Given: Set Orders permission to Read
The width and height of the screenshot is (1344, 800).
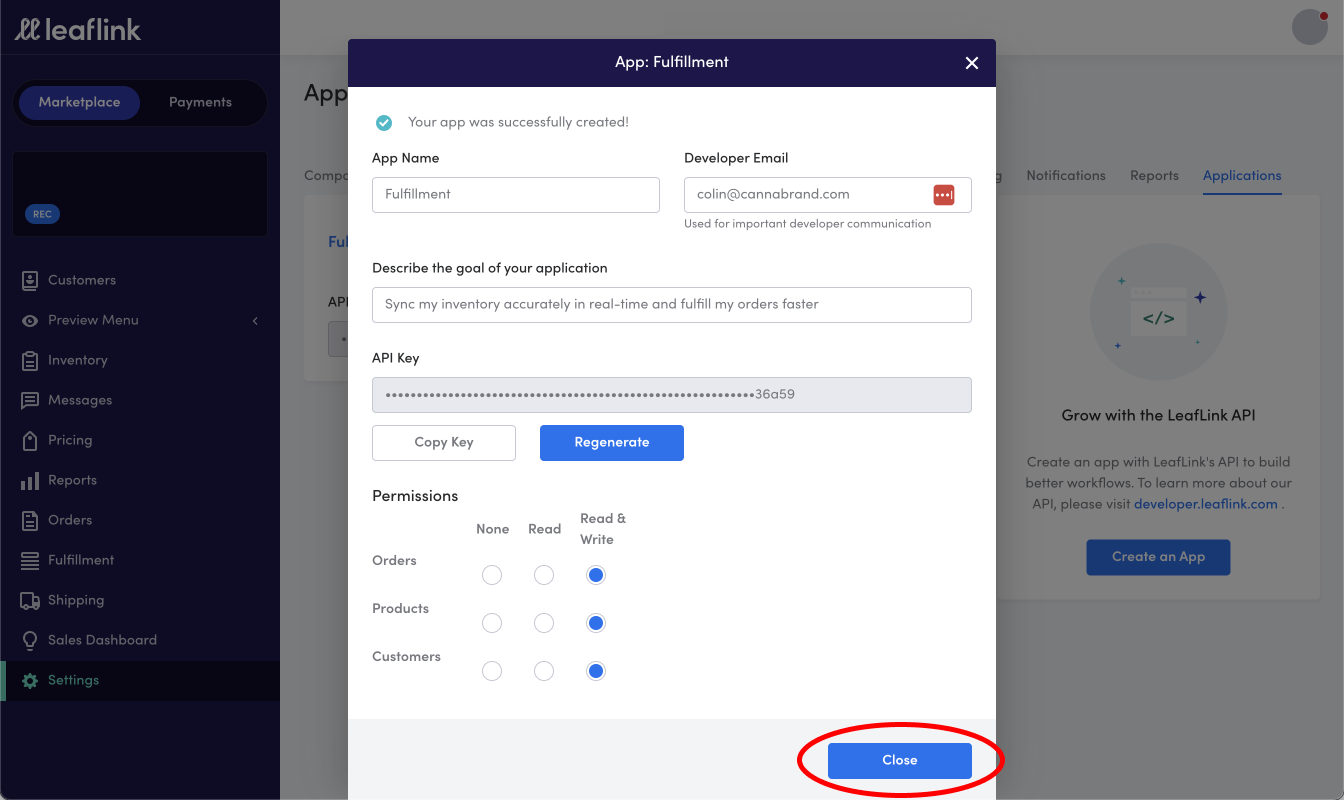Looking at the screenshot, I should (544, 575).
